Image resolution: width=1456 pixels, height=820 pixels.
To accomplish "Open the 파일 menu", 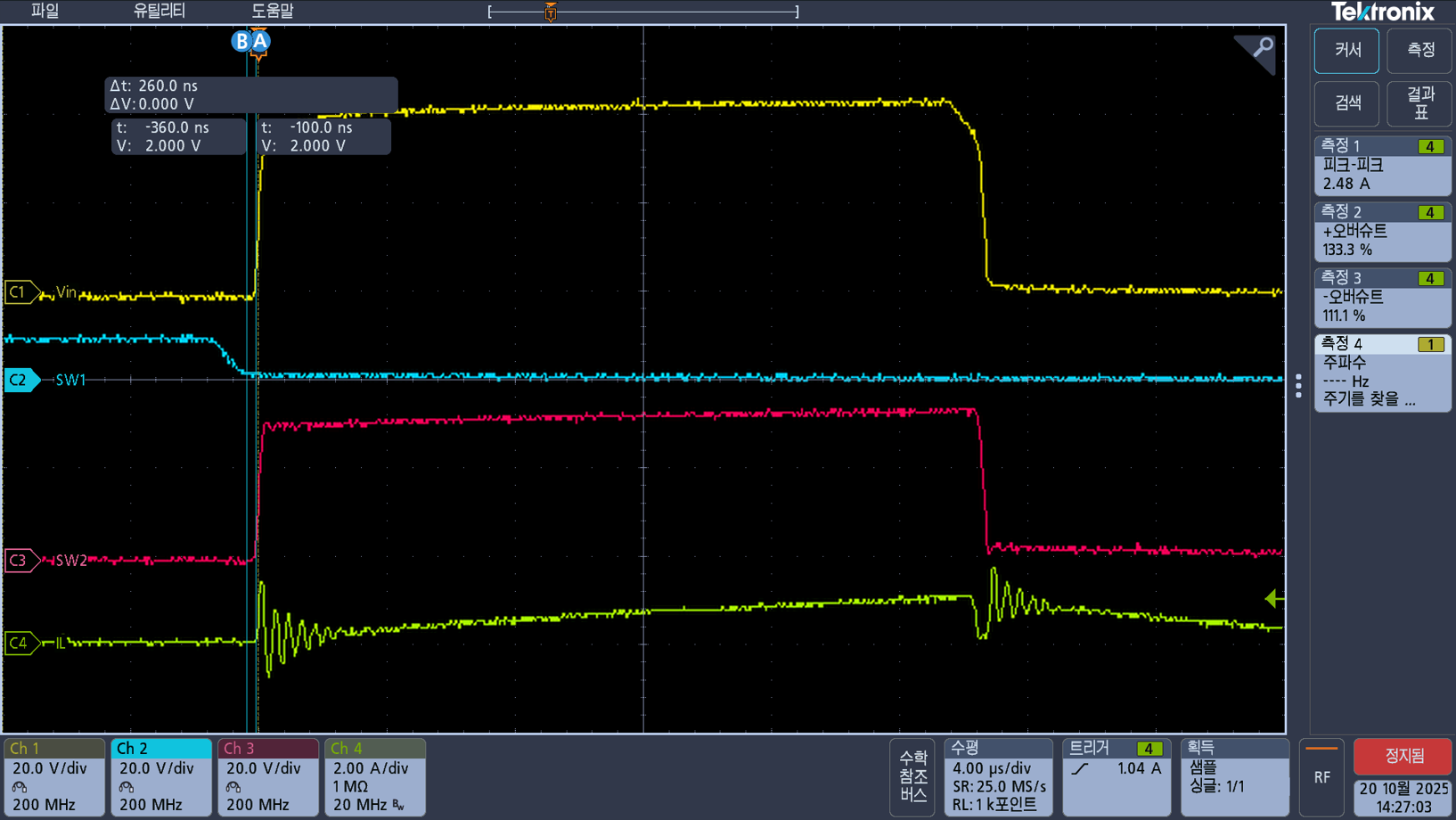I will 45,11.
